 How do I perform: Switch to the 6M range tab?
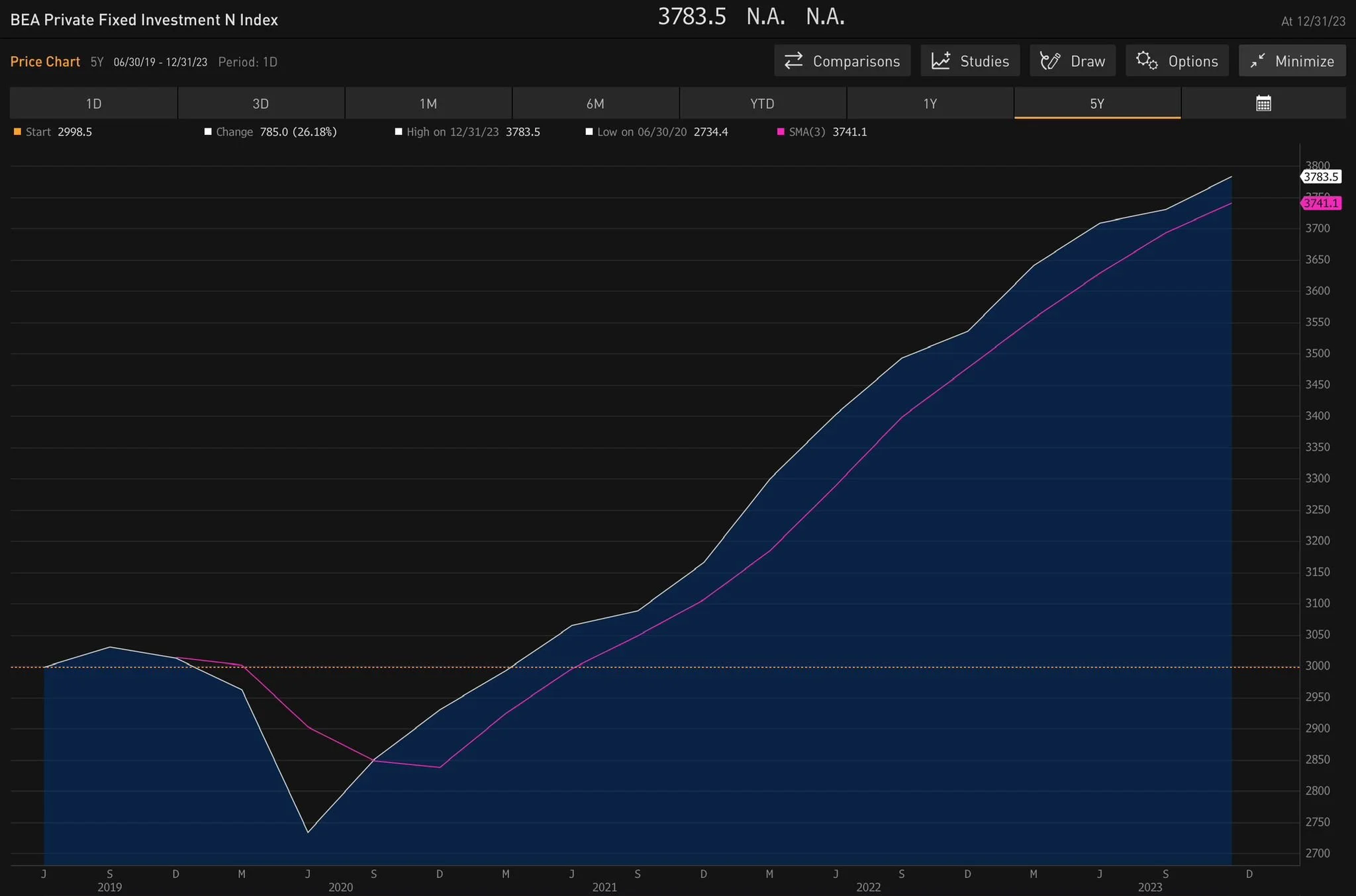click(595, 103)
